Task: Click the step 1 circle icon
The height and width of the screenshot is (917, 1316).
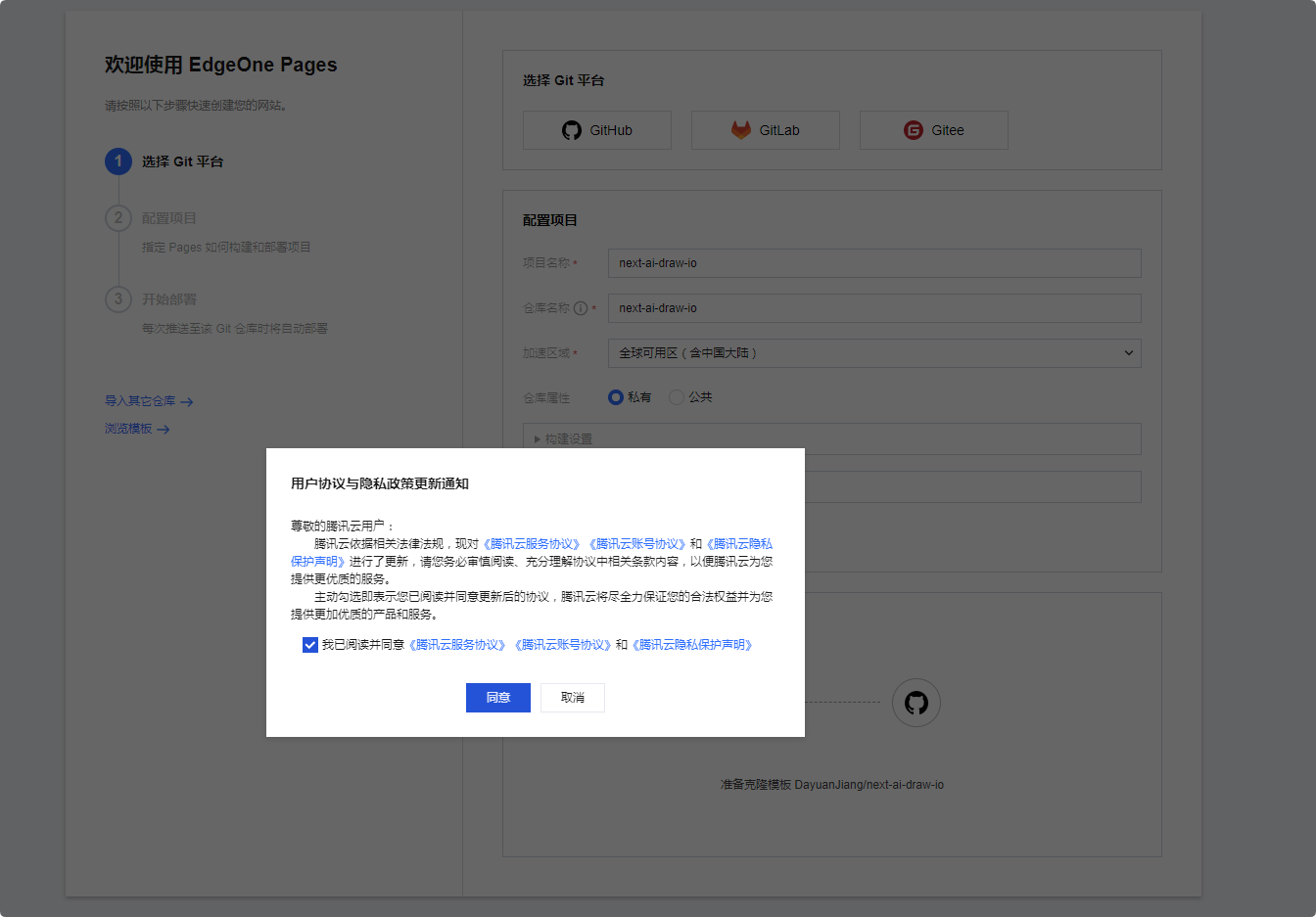Action: coord(118,161)
